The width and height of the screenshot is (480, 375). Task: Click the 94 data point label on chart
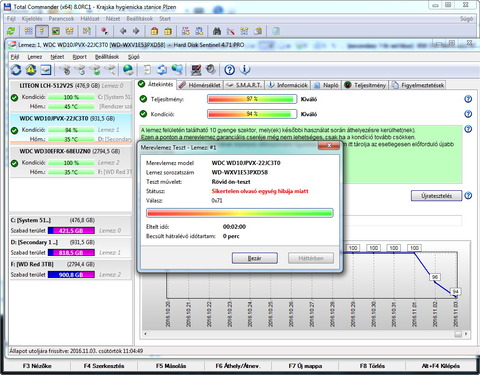tap(455, 292)
